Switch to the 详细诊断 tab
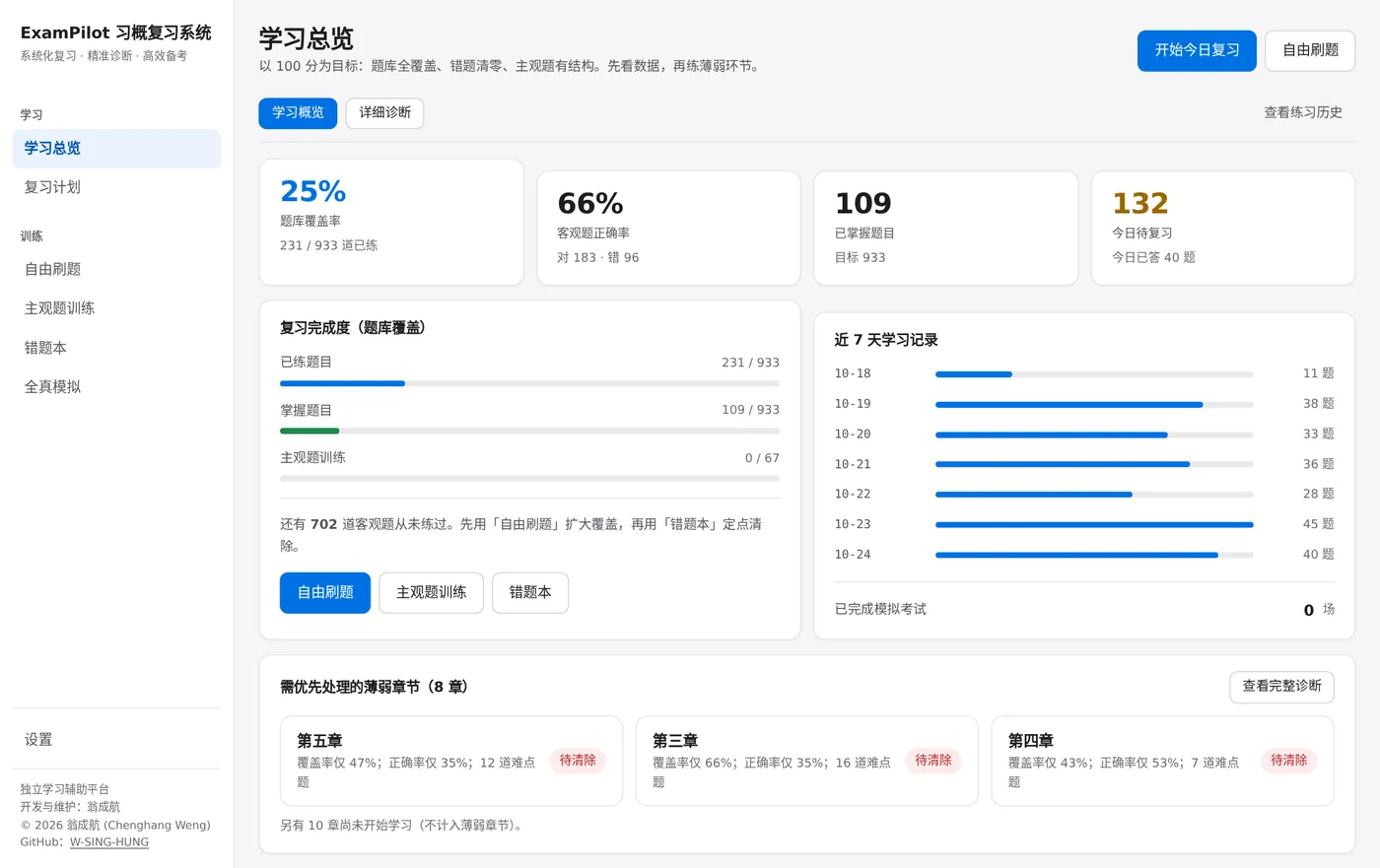This screenshot has height=868, width=1380. tap(384, 113)
